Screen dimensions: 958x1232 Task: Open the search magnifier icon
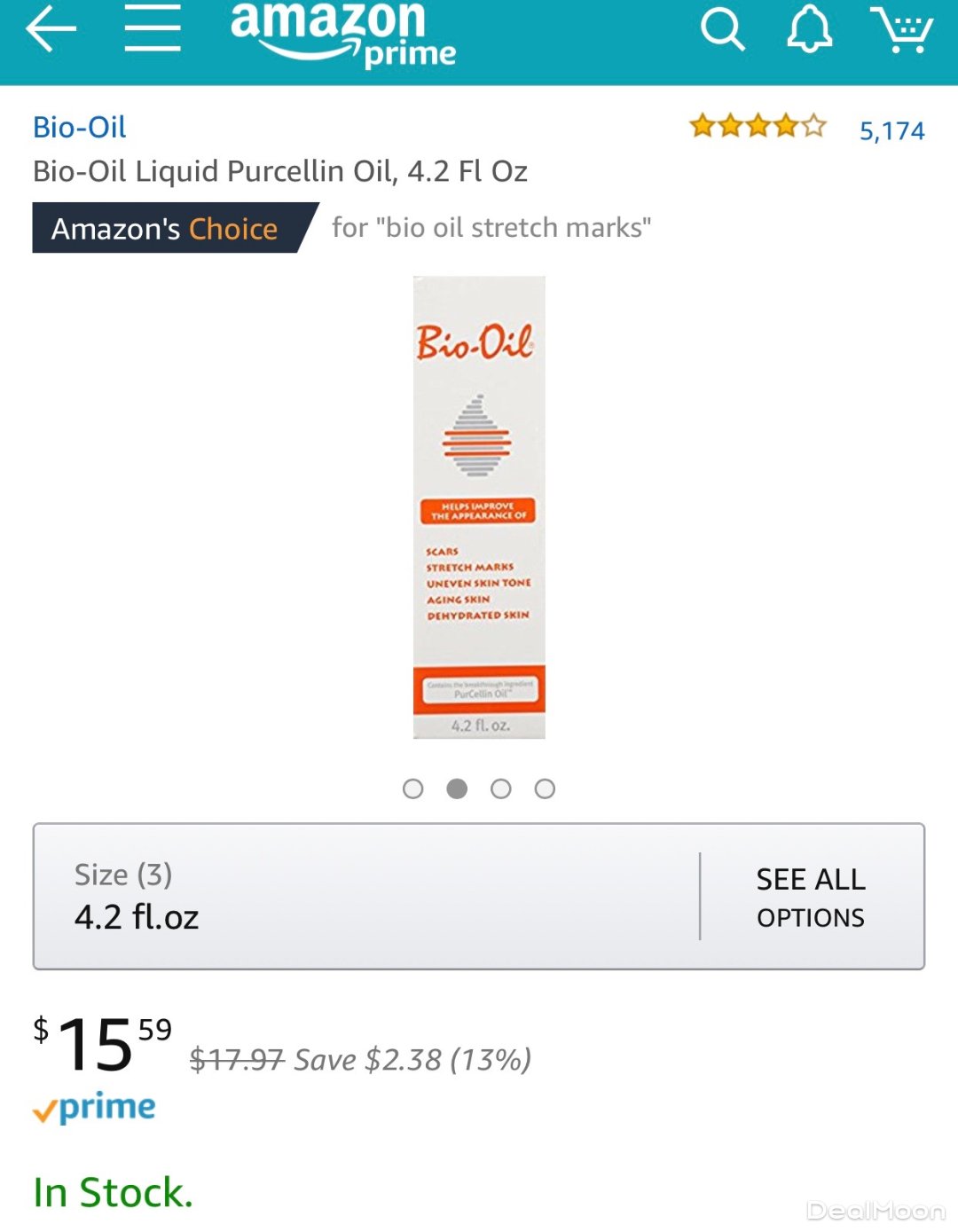click(722, 30)
